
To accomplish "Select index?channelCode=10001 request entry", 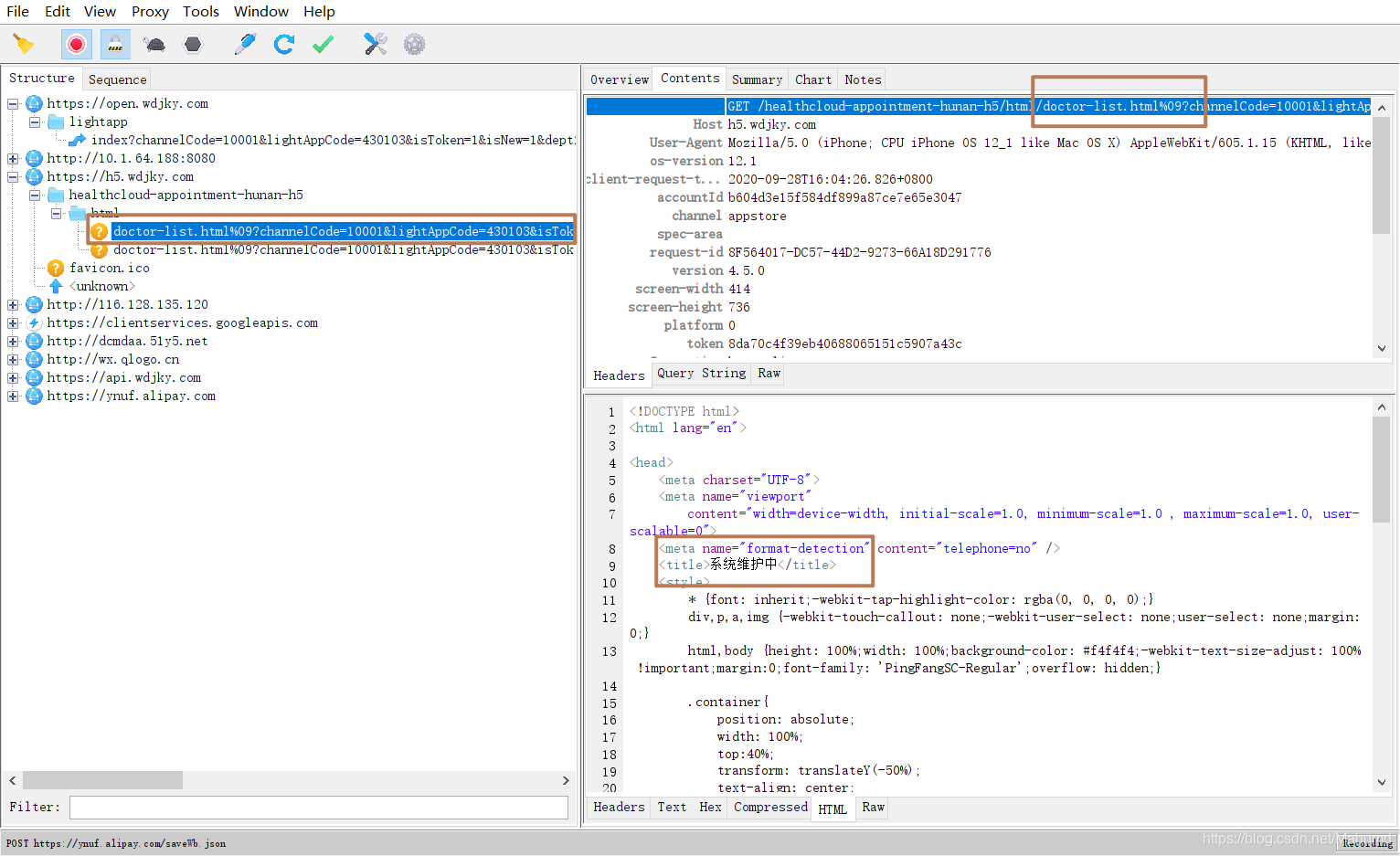I will coord(334,140).
